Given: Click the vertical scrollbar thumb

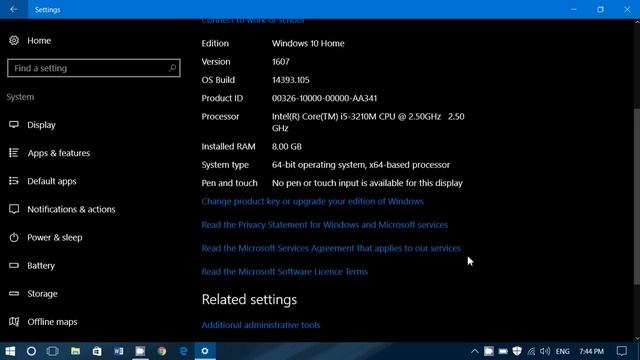Looking at the screenshot, I should tap(636, 196).
